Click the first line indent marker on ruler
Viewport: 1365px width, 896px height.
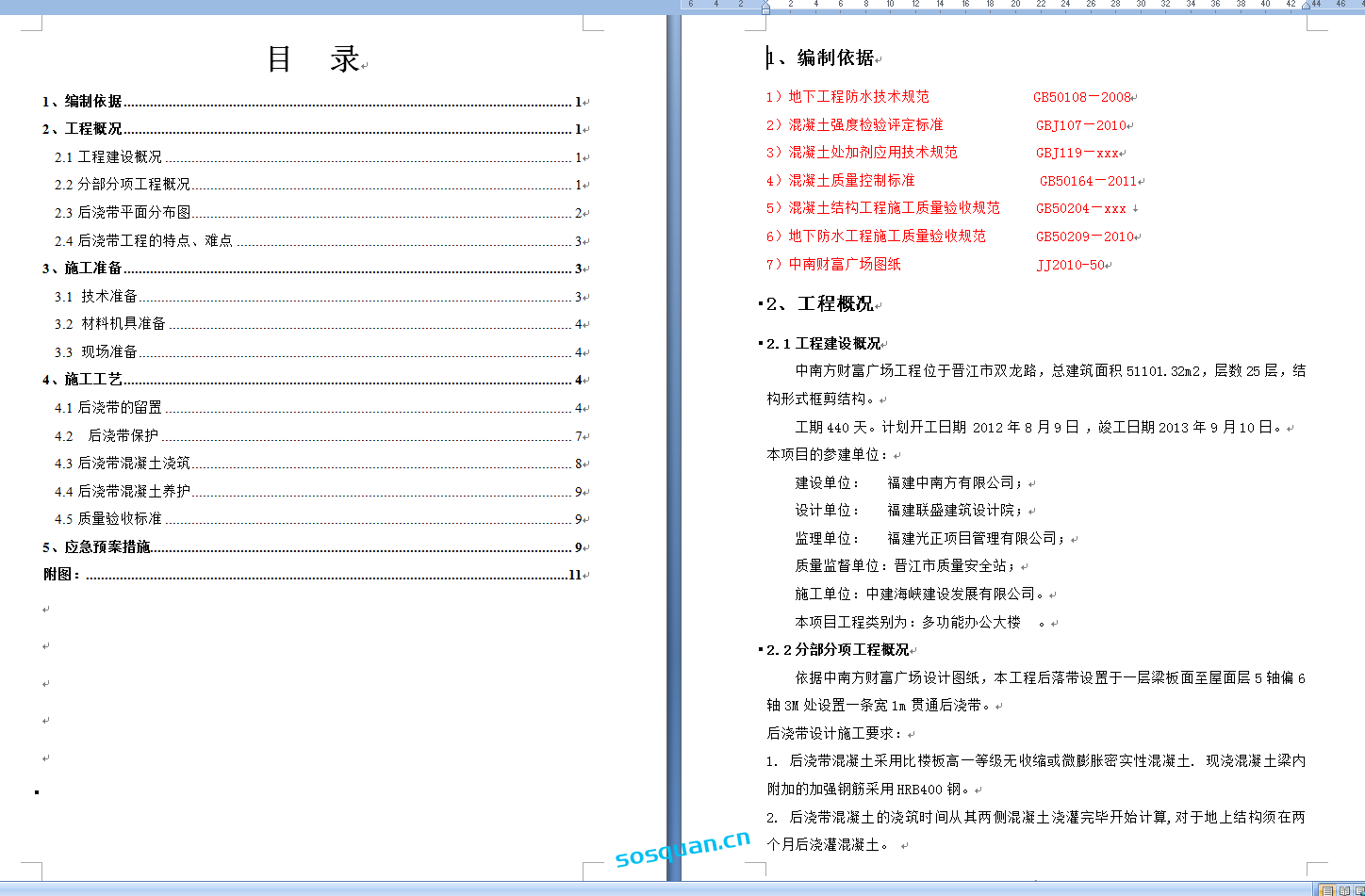click(x=765, y=3)
